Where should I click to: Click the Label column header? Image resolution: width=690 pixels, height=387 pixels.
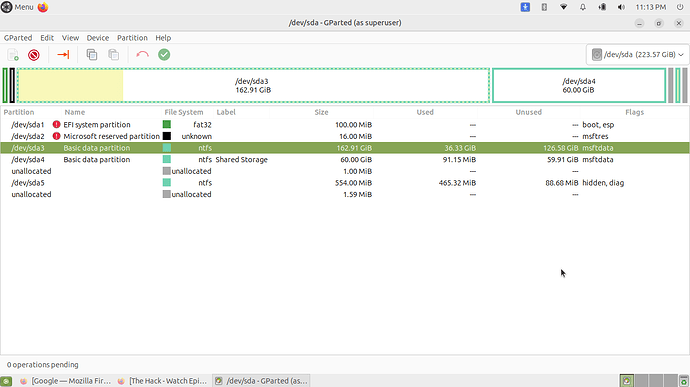[x=226, y=112]
